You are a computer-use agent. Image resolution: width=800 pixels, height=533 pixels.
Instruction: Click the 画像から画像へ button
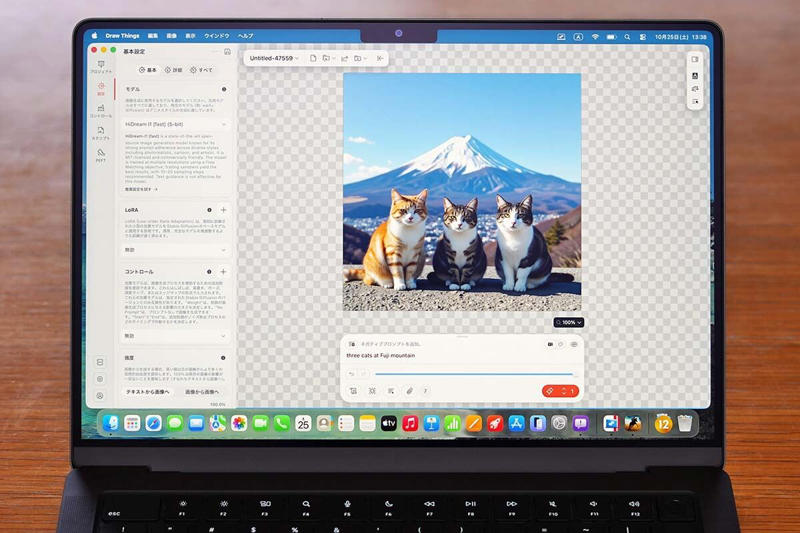202,392
